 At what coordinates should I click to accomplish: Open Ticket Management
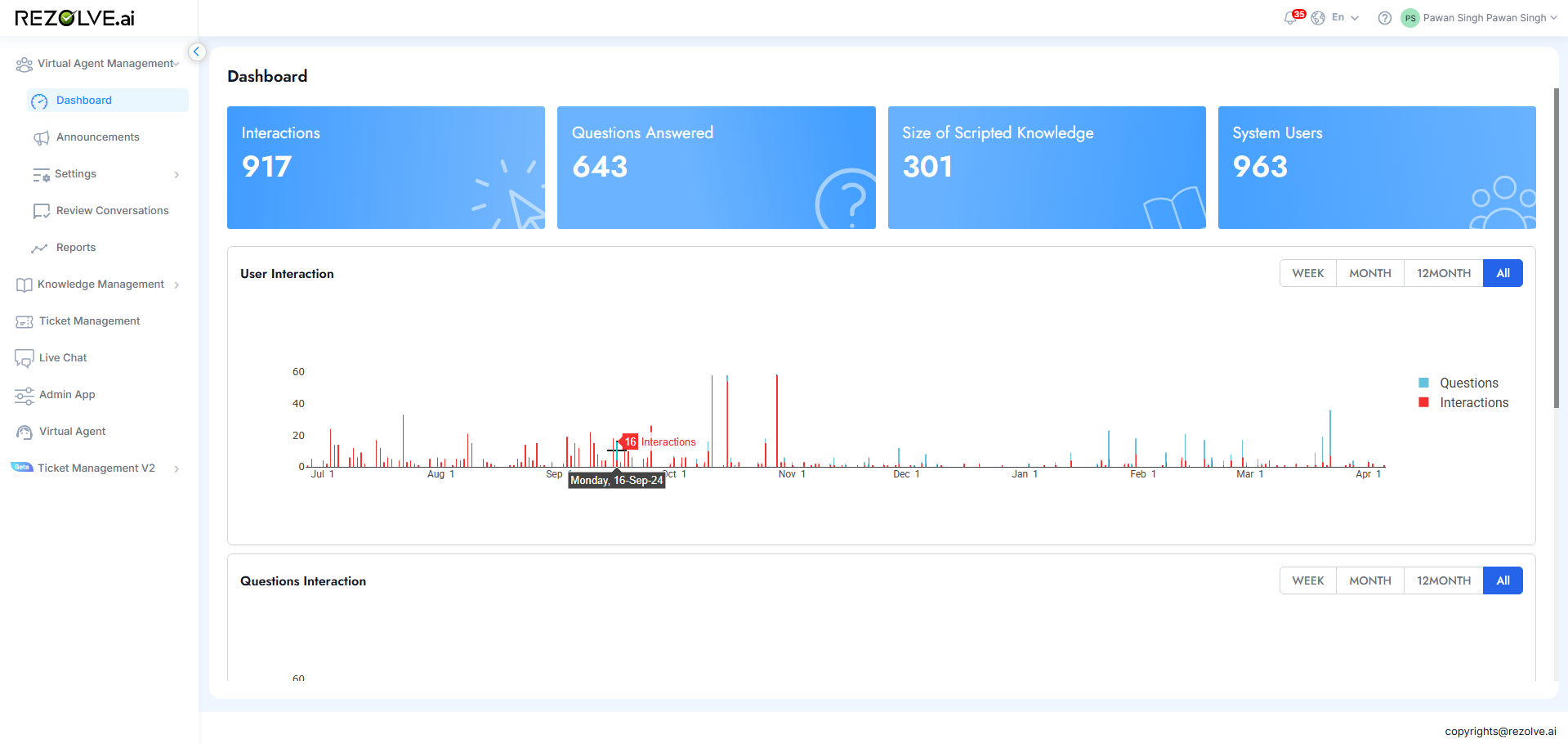click(x=90, y=321)
